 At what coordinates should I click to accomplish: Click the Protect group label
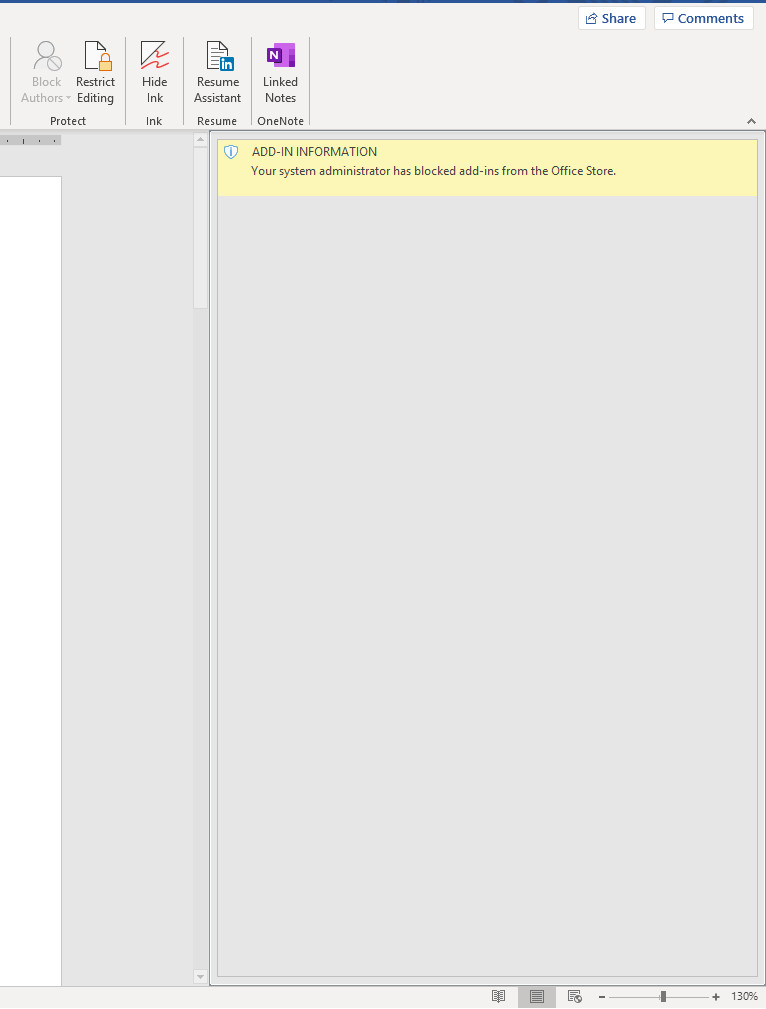tap(68, 121)
